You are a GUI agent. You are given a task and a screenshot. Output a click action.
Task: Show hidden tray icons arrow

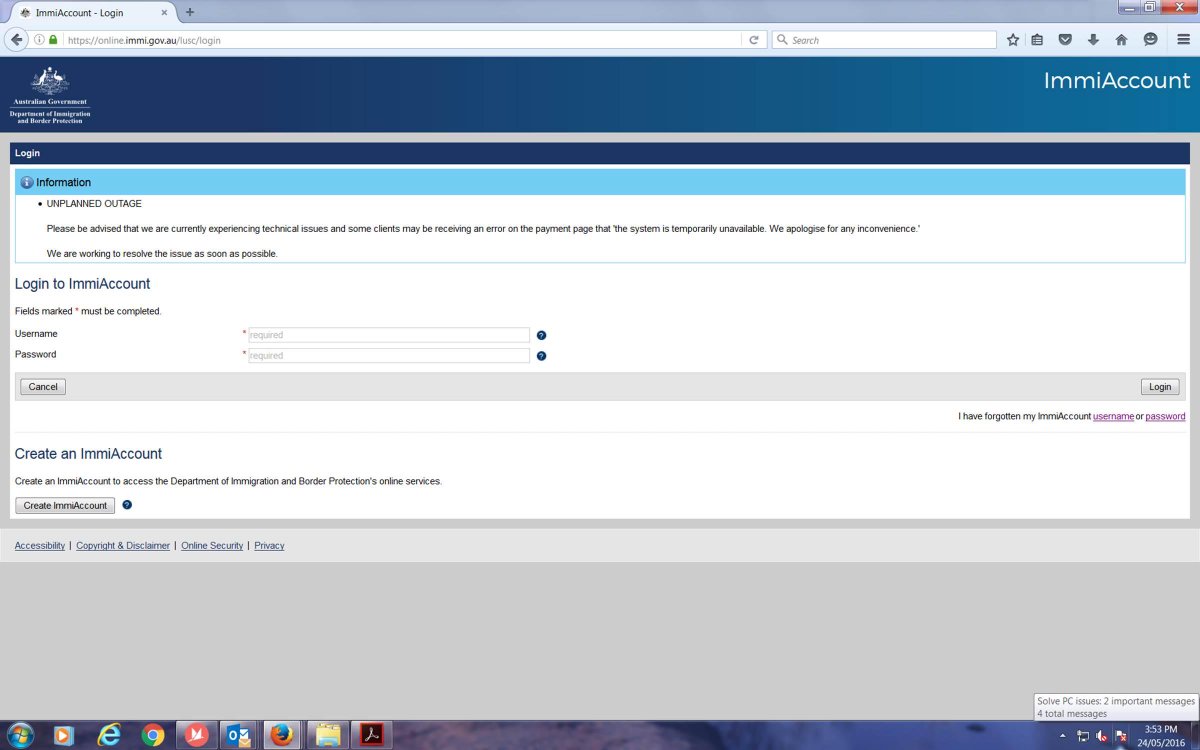[1064, 736]
